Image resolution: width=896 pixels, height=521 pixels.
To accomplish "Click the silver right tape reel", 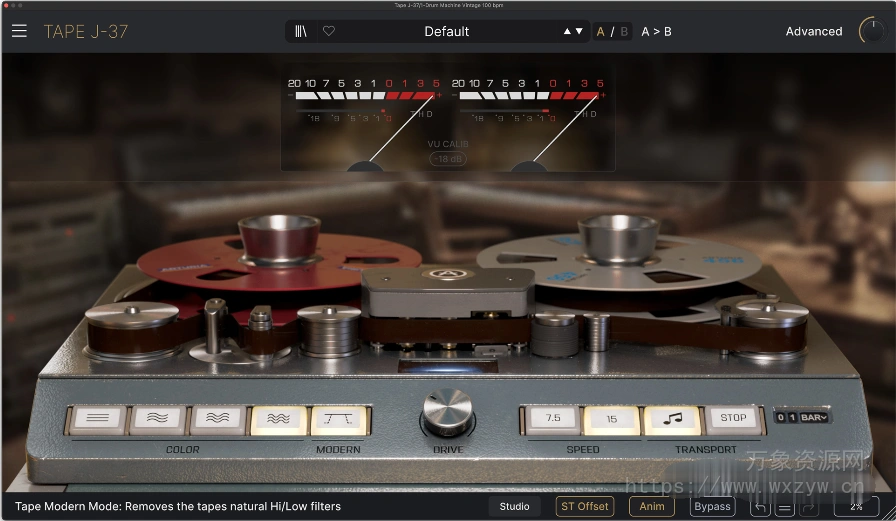I will (x=619, y=260).
